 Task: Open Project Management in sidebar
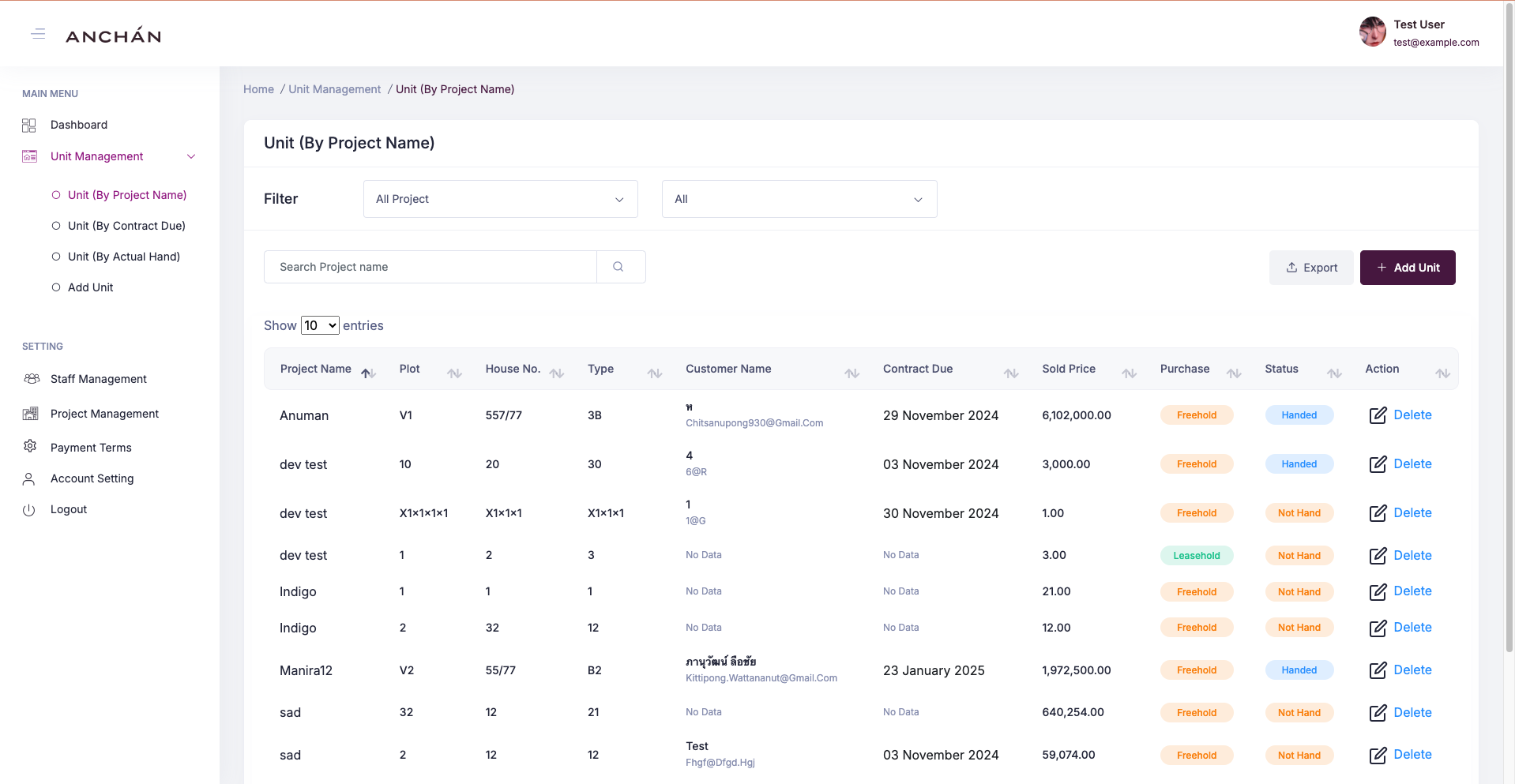coord(104,414)
